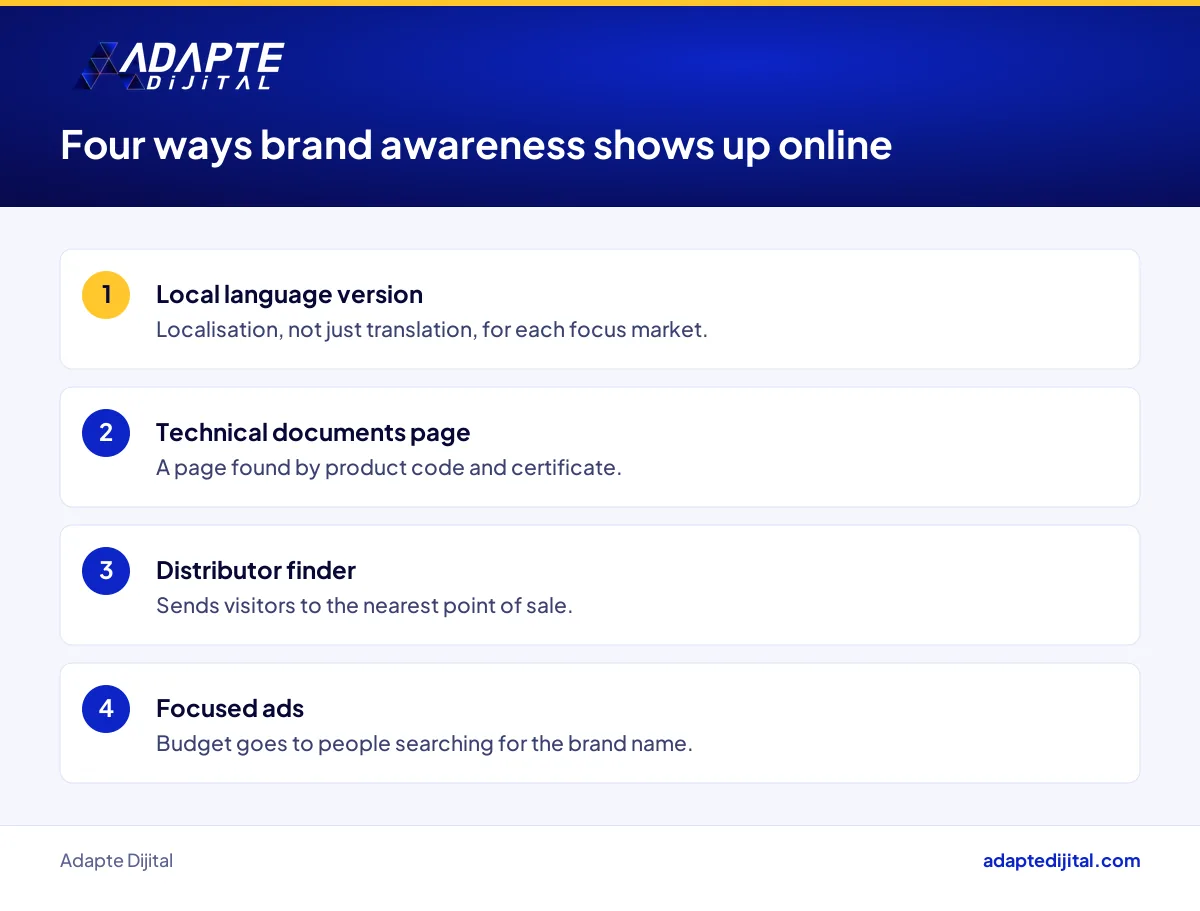1200x911 pixels.
Task: Select the 'Focused ads' title
Action: click(x=230, y=709)
